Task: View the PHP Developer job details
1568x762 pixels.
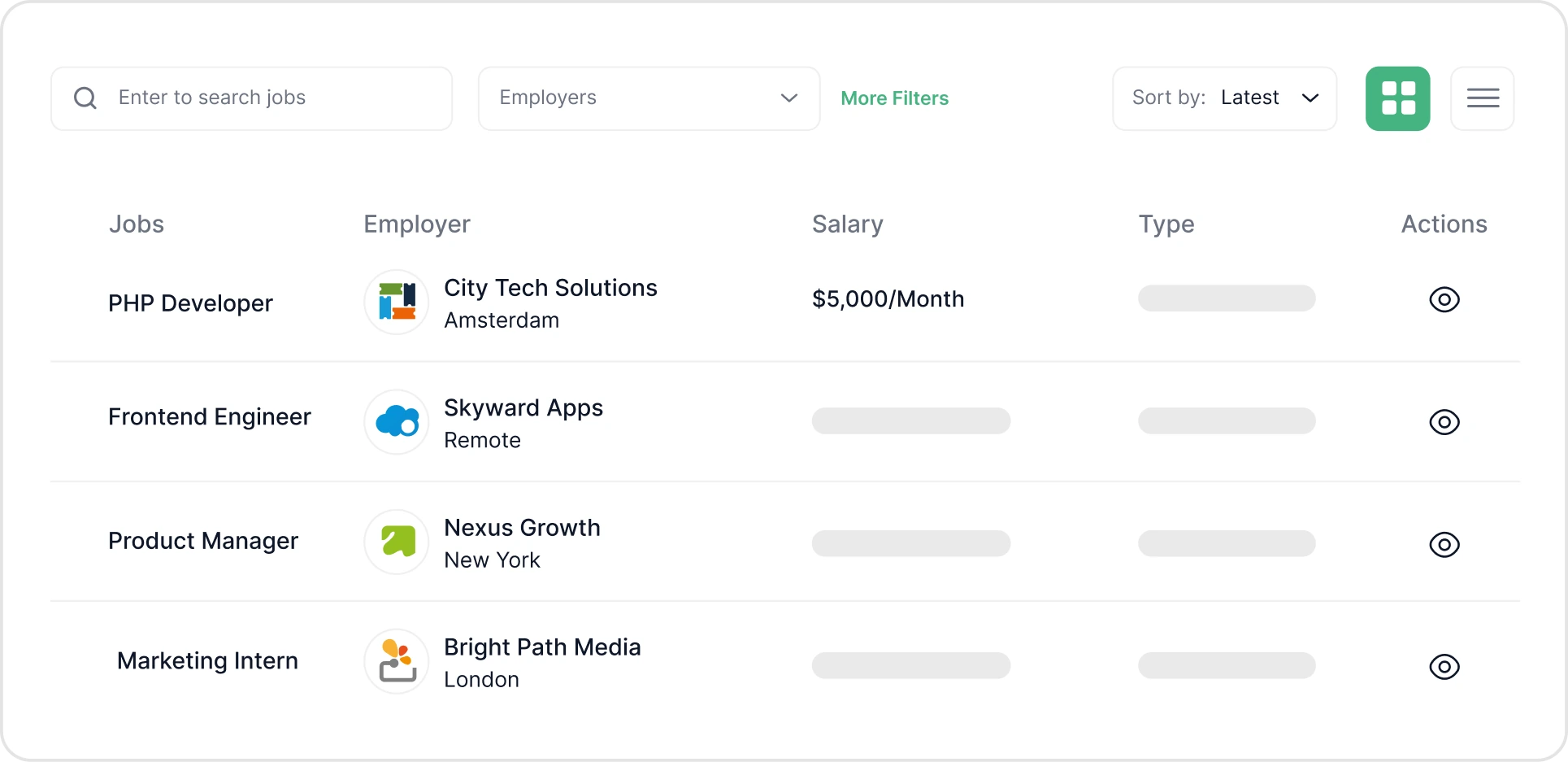Action: tap(1444, 299)
